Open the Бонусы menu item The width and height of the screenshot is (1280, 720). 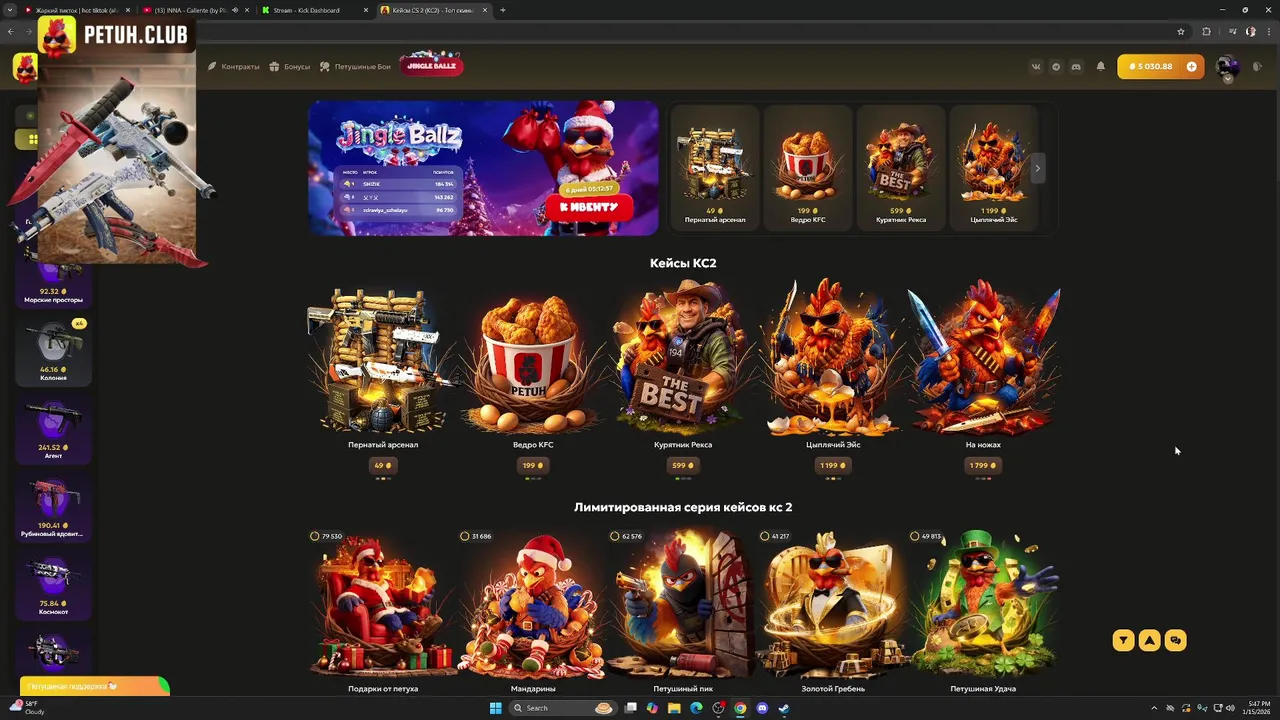tap(291, 67)
